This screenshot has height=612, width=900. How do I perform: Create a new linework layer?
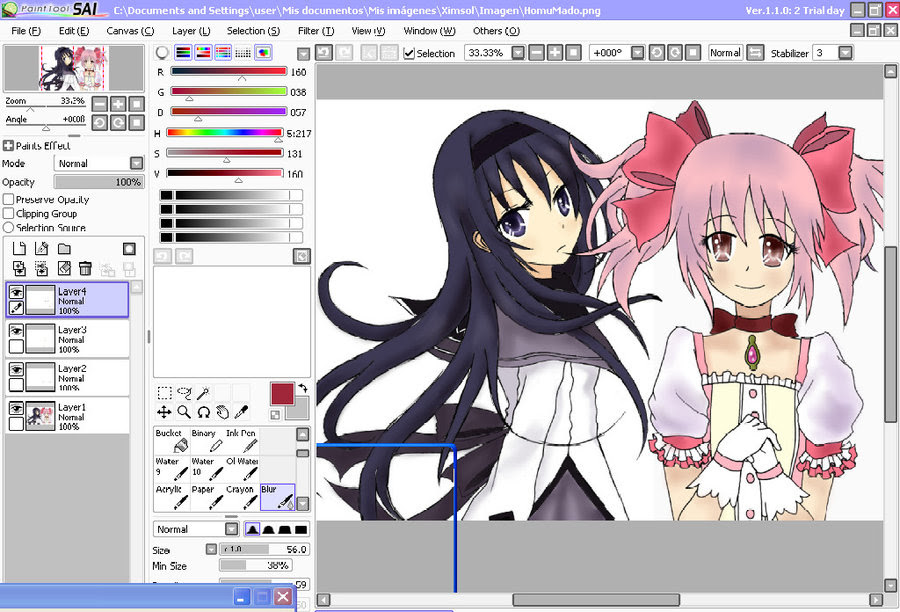pyautogui.click(x=41, y=249)
